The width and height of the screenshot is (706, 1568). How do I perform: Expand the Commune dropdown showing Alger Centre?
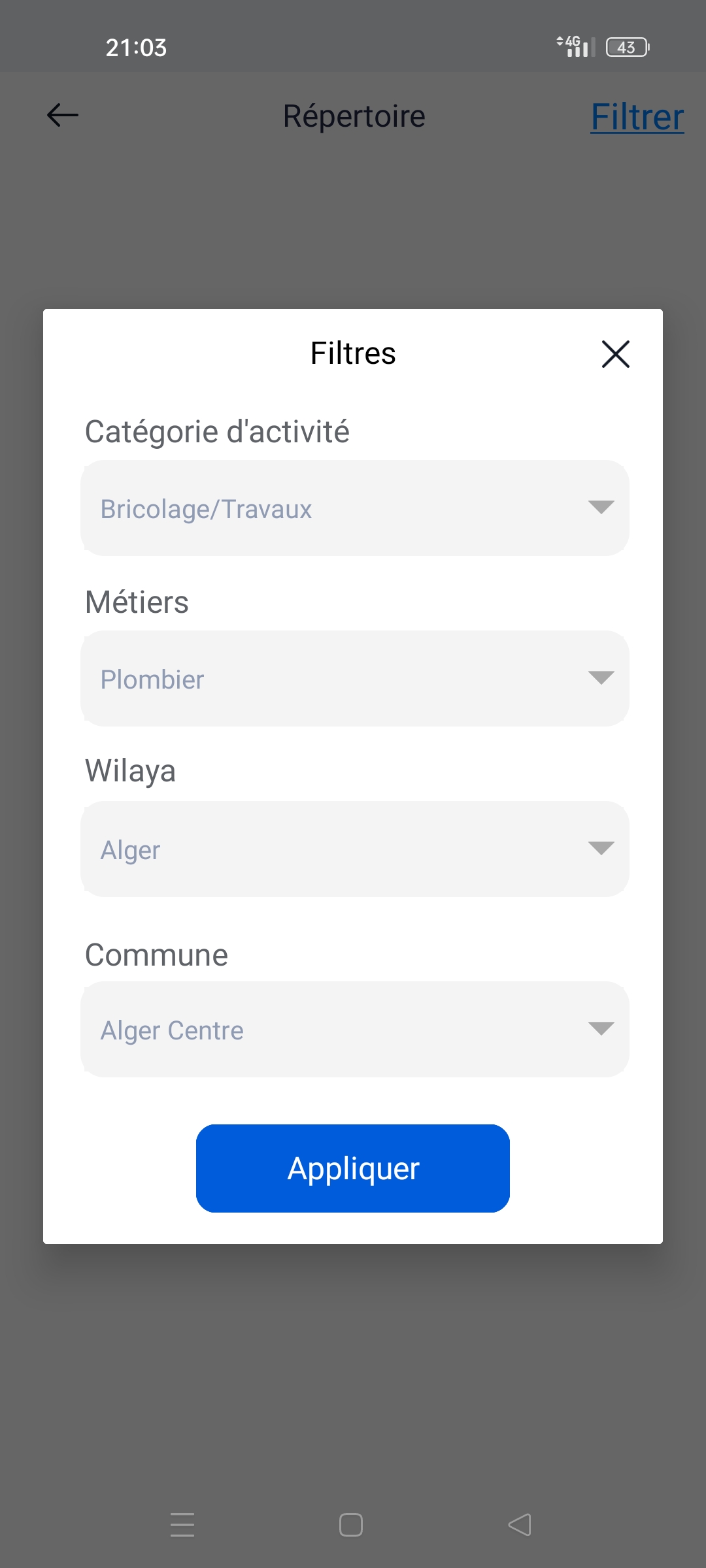(x=354, y=1029)
